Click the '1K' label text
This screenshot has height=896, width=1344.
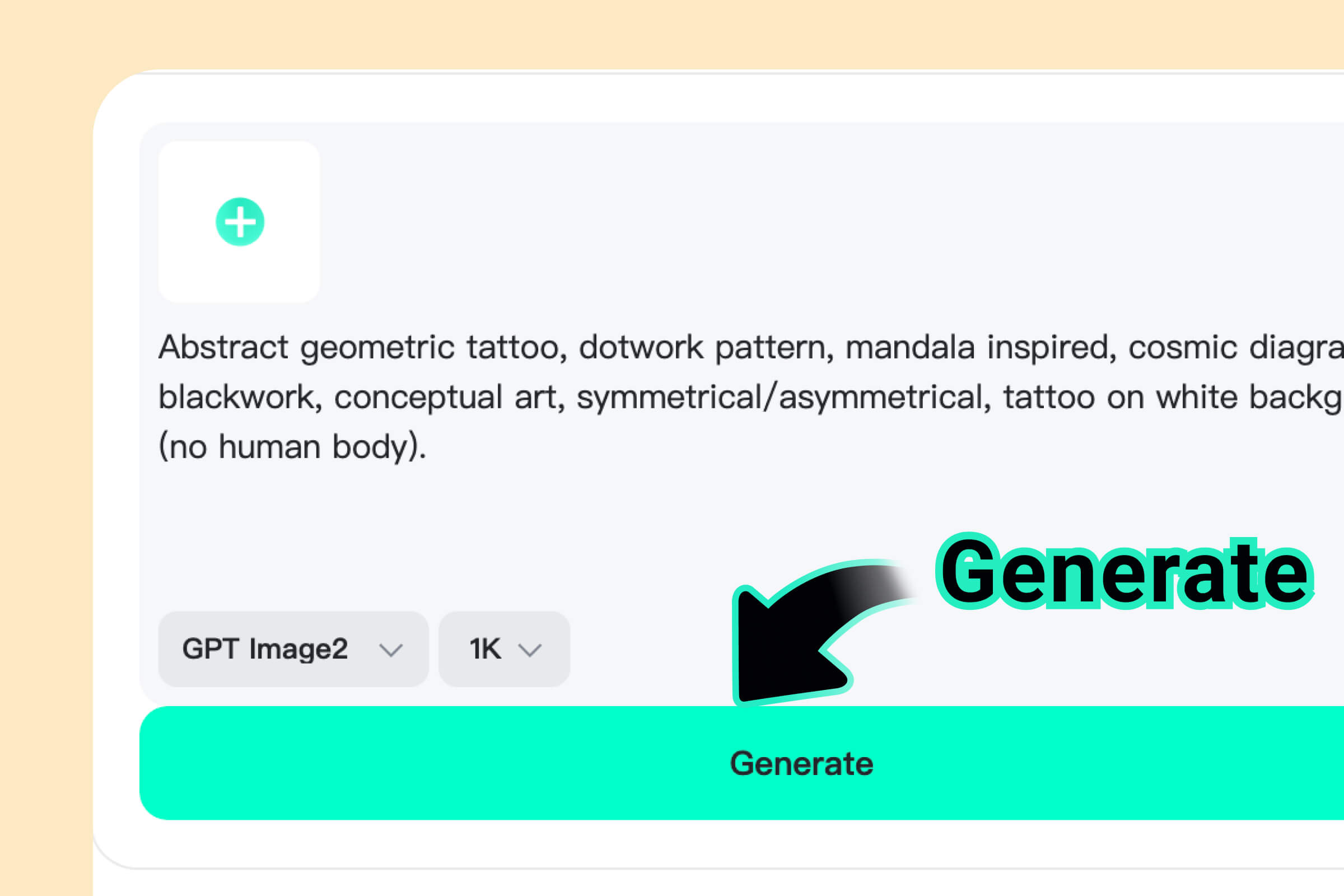click(485, 649)
